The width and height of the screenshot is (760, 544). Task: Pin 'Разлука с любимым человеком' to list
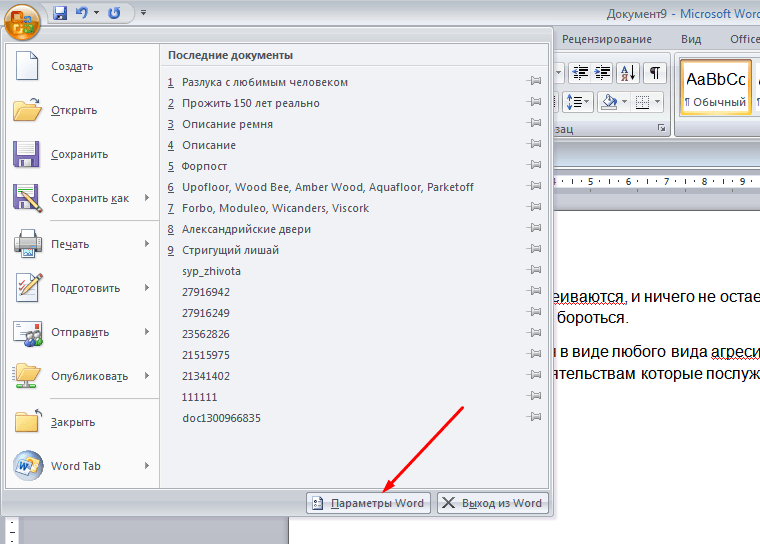pyautogui.click(x=535, y=82)
